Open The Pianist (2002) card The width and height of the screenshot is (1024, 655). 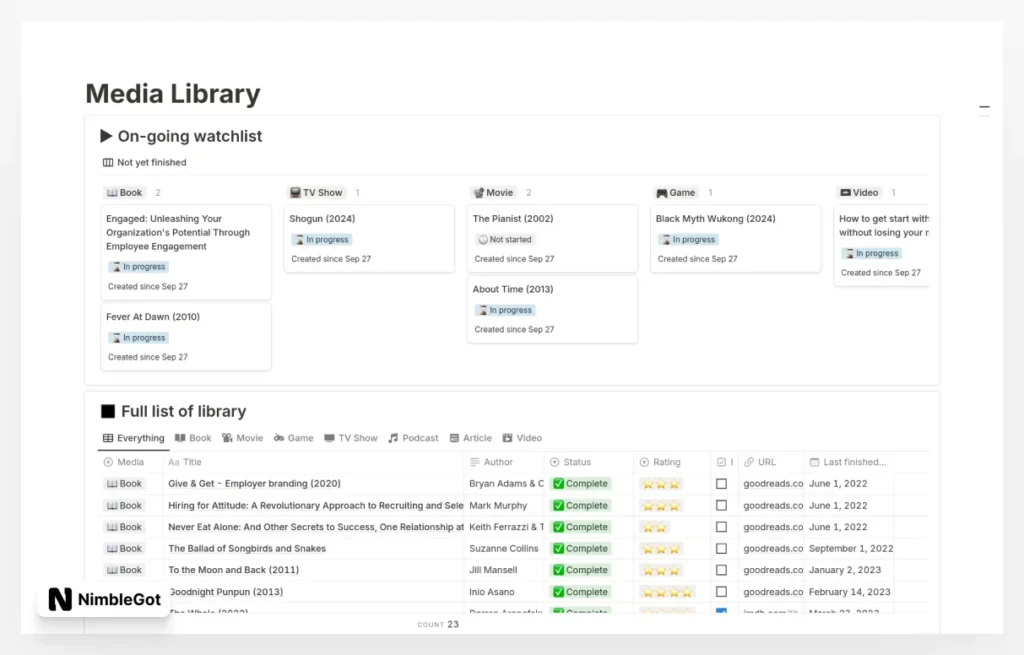tap(552, 238)
